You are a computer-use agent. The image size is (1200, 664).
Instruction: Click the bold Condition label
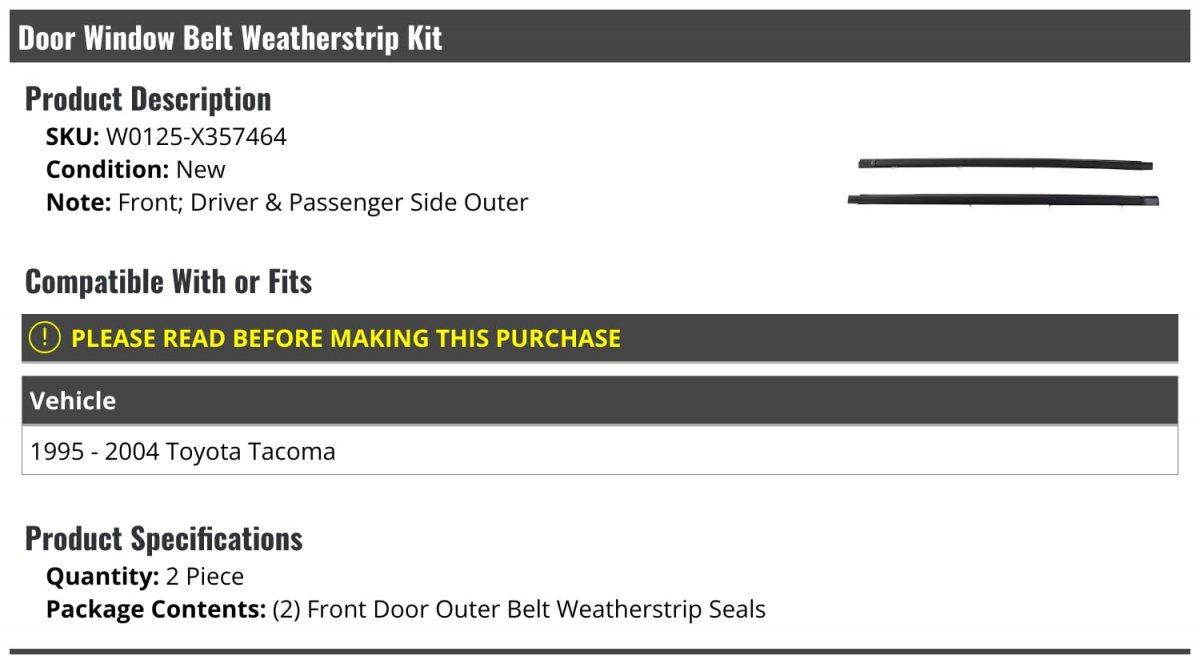[x=108, y=169]
